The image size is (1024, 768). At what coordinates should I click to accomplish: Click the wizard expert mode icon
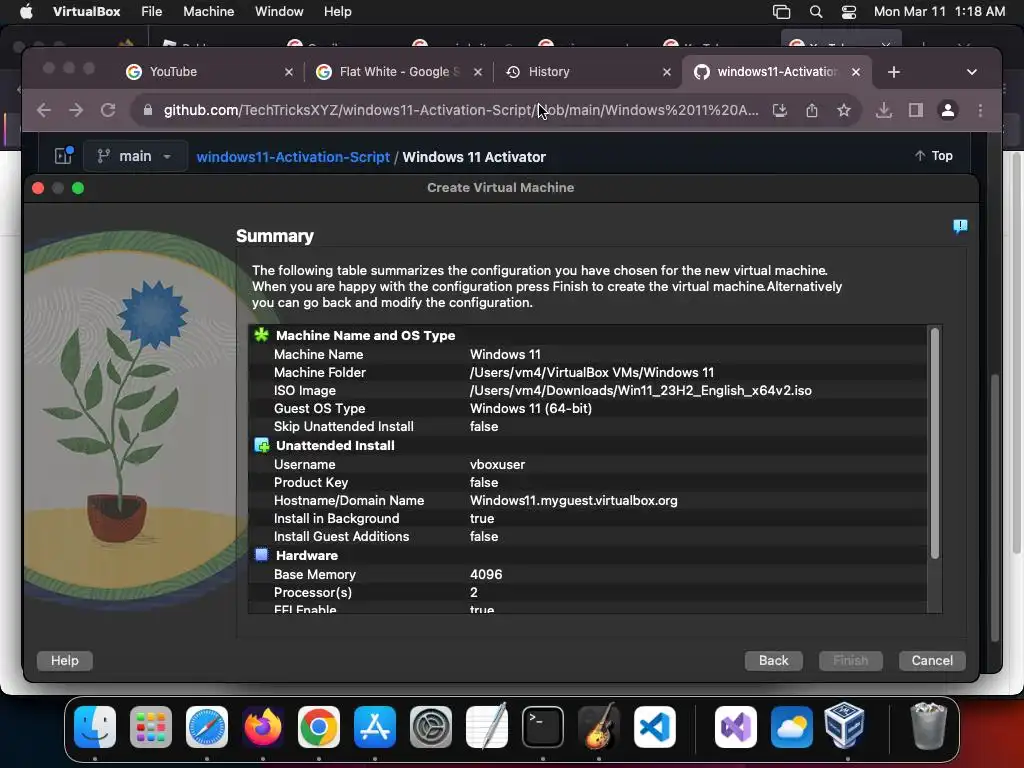[x=960, y=226]
